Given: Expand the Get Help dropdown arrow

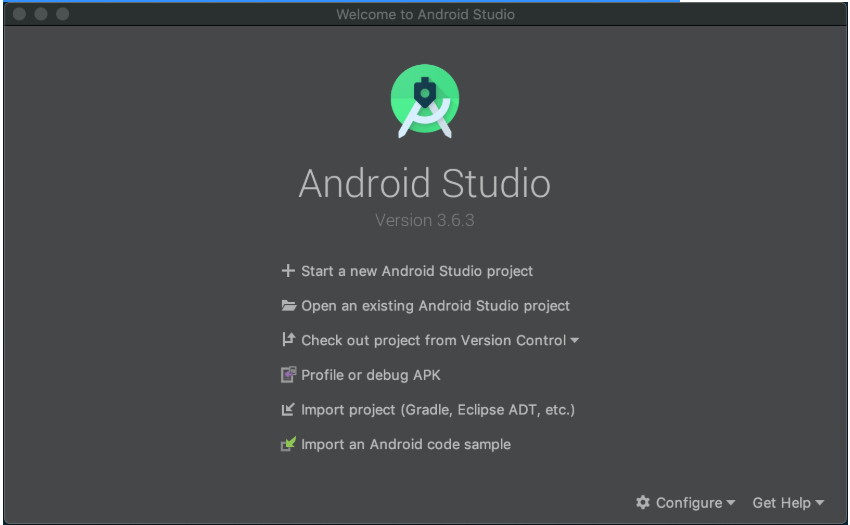Looking at the screenshot, I should (820, 503).
